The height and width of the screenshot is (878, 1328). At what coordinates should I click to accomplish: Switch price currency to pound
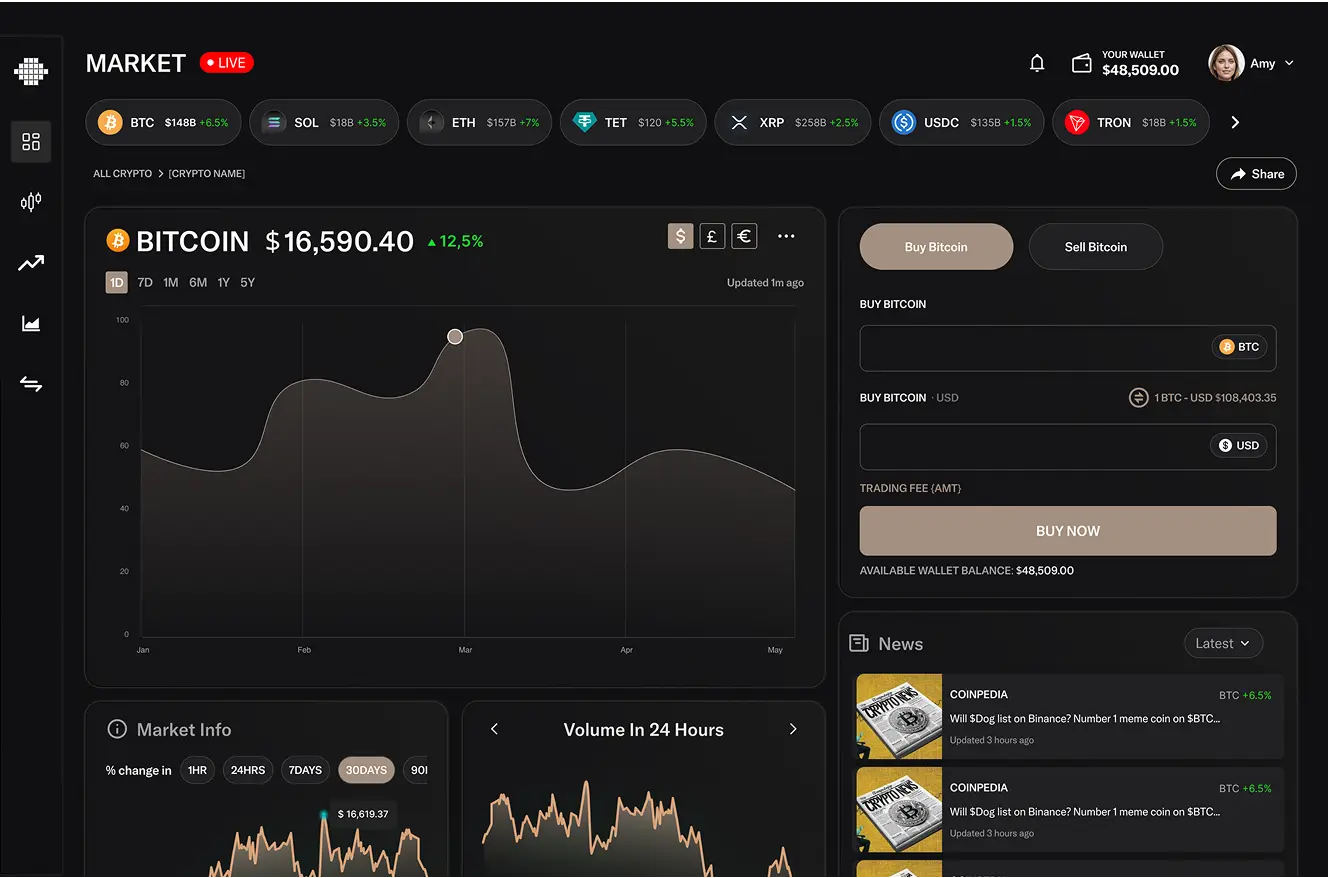(712, 236)
